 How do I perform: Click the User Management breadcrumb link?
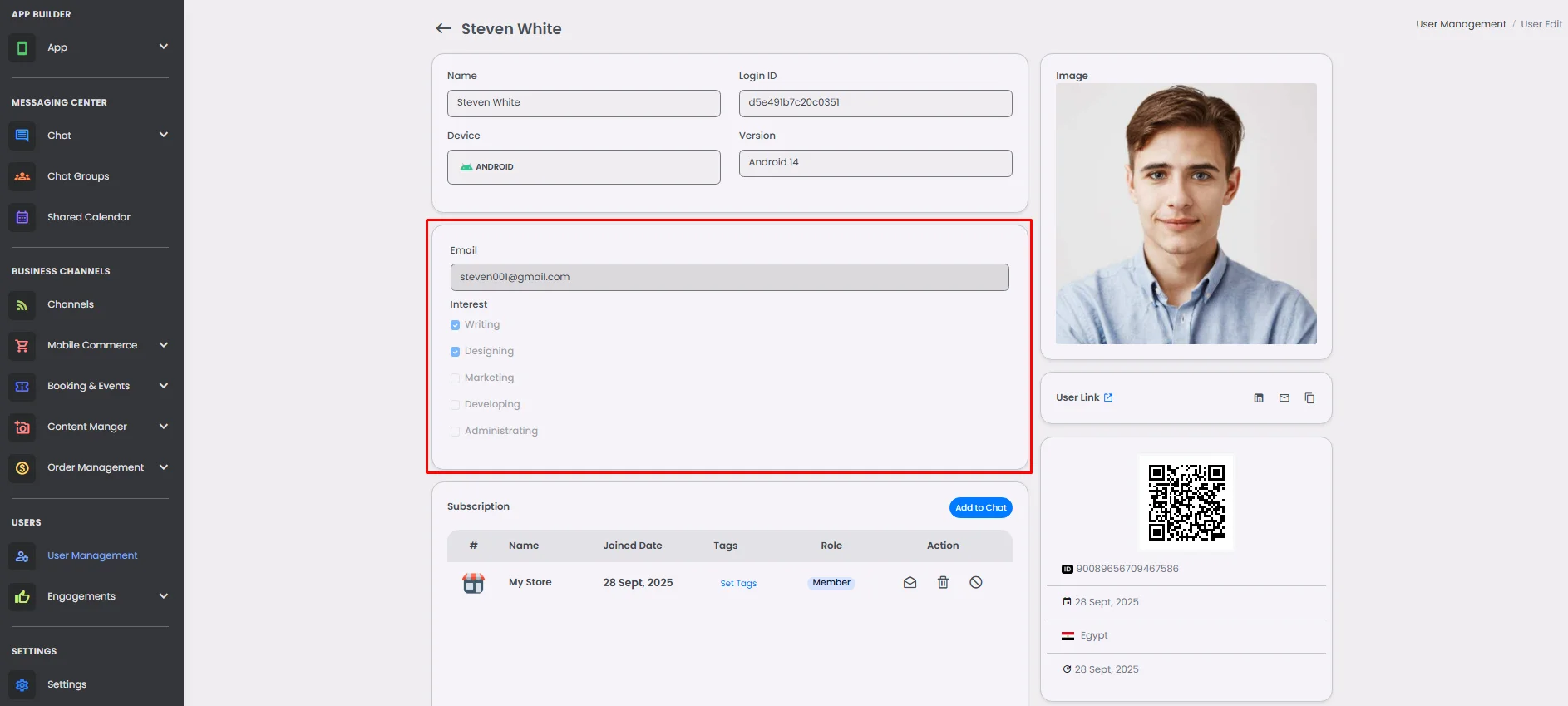click(1461, 24)
